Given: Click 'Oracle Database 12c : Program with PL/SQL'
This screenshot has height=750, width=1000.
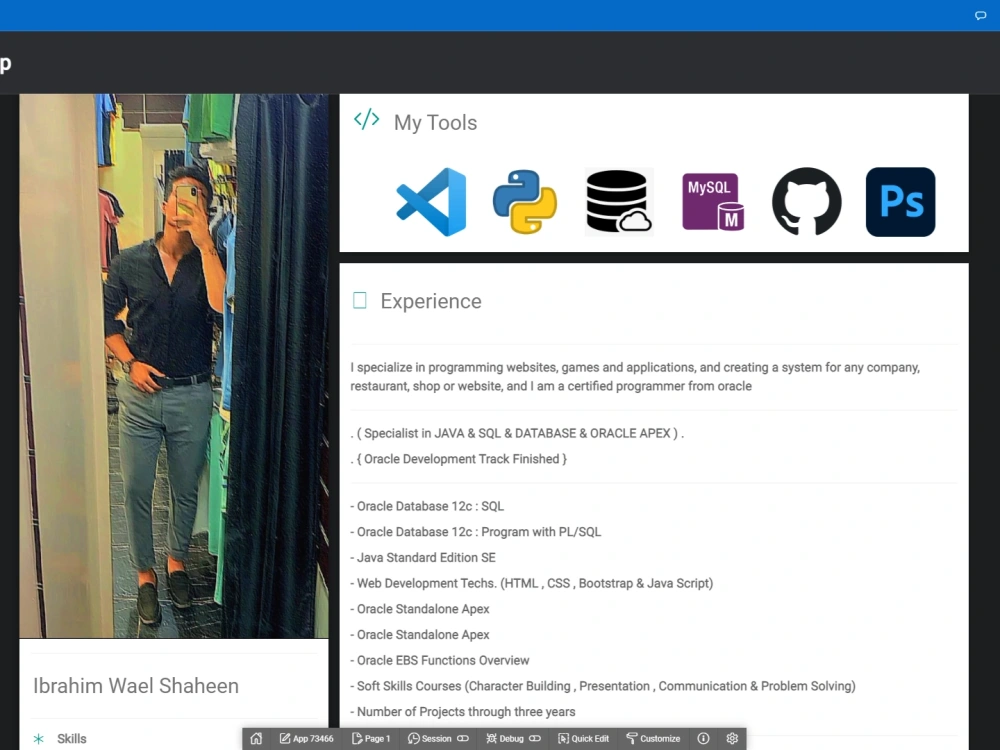Looking at the screenshot, I should click(x=476, y=532).
